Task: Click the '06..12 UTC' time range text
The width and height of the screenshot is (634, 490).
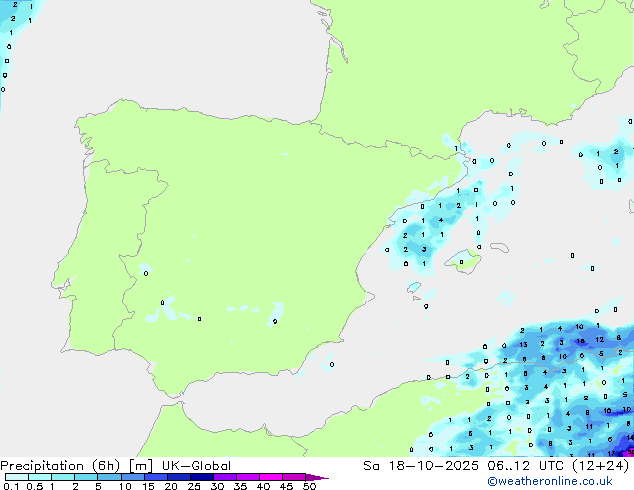Action: click(x=526, y=466)
